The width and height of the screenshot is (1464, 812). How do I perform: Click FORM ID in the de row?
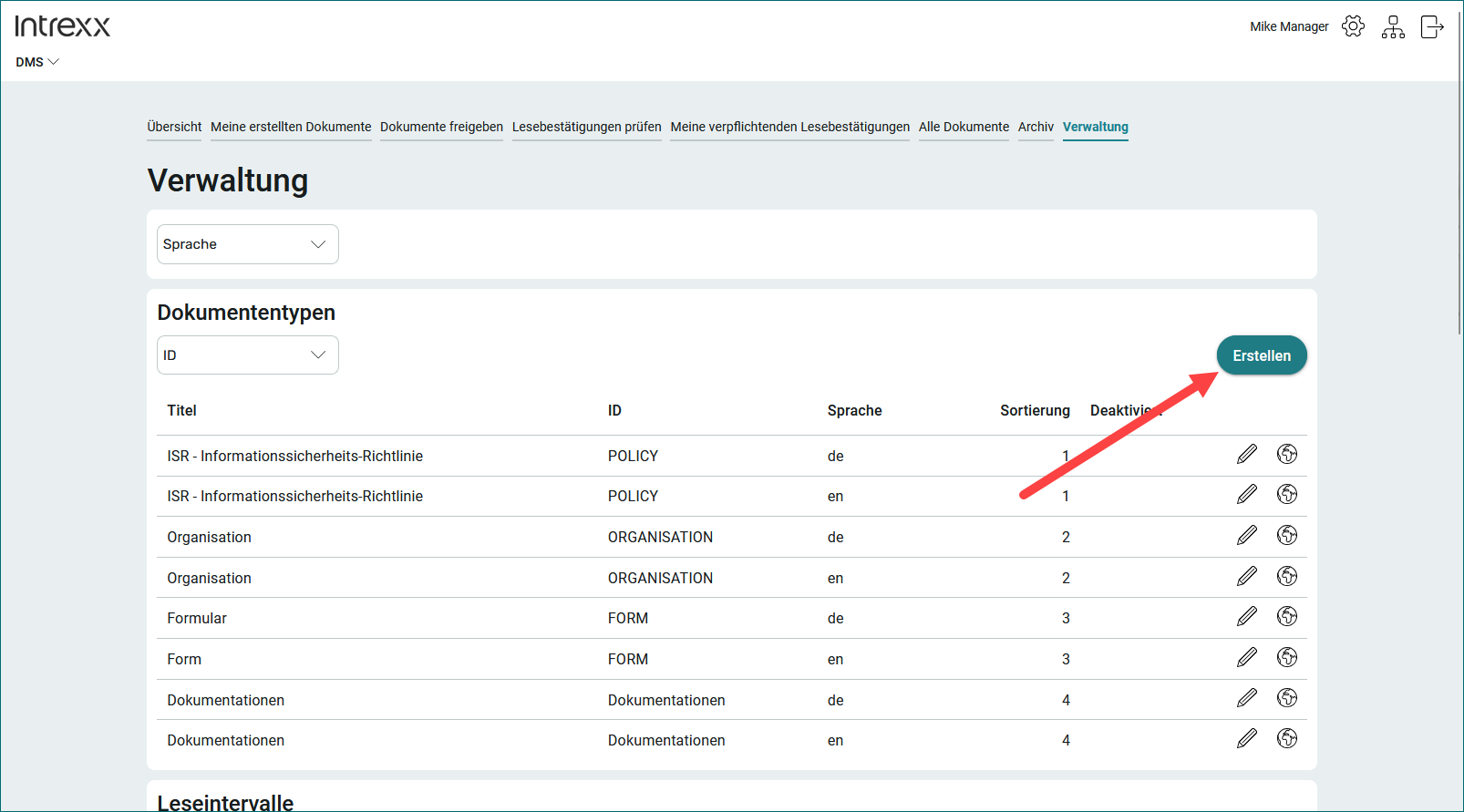(628, 618)
